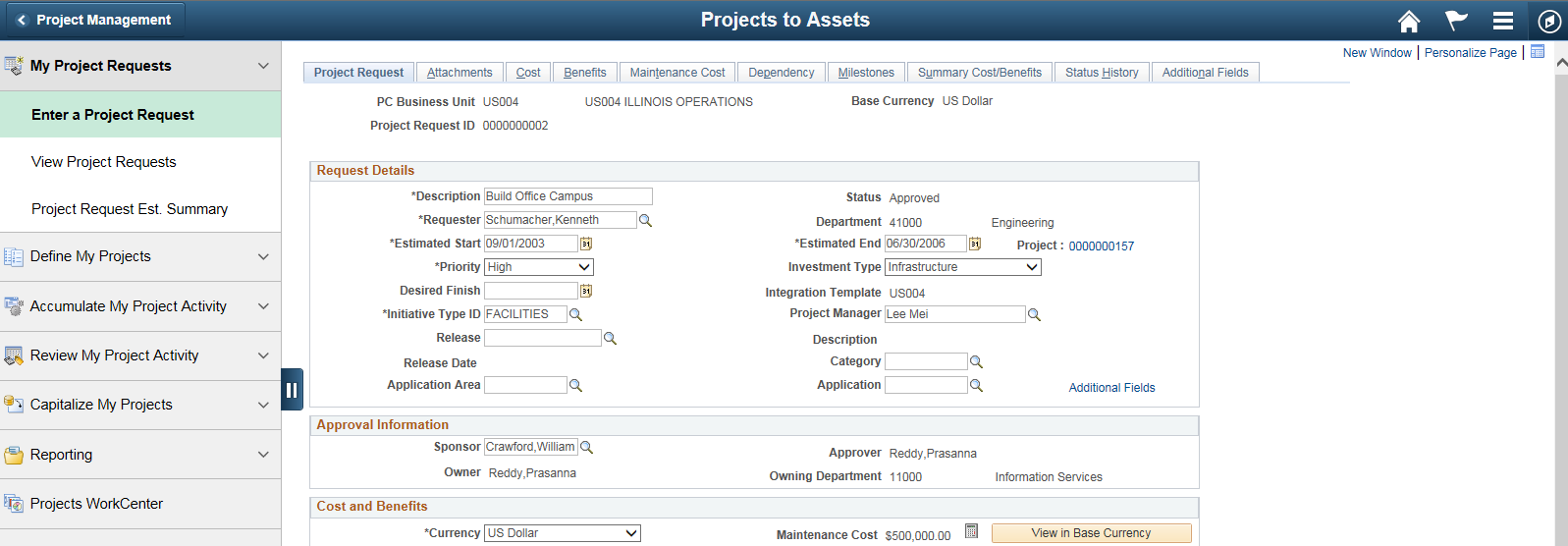Viewport: 1568px width, 546px height.
Task: Look up Project Manager values
Action: (1034, 314)
